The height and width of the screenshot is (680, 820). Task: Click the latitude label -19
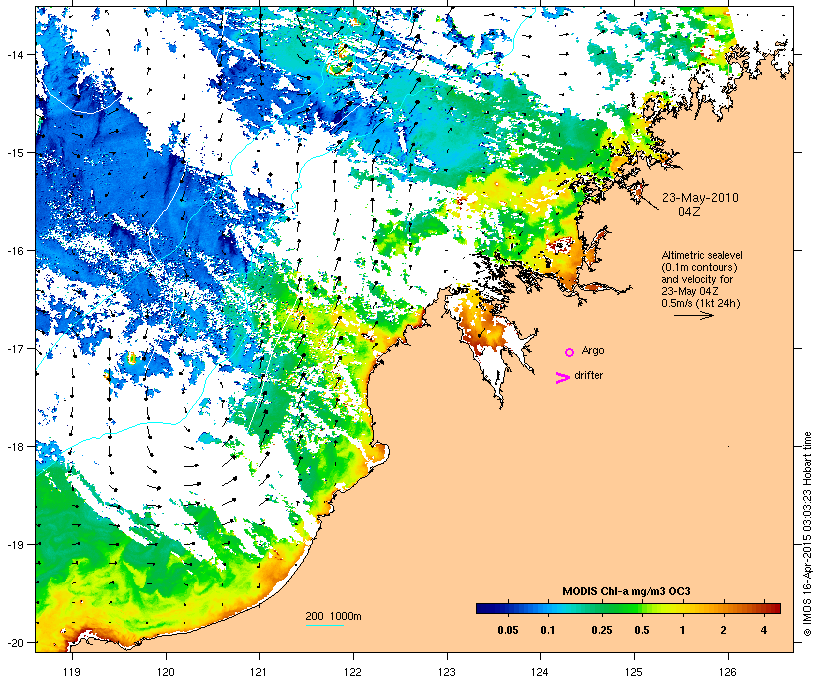(x=14, y=545)
